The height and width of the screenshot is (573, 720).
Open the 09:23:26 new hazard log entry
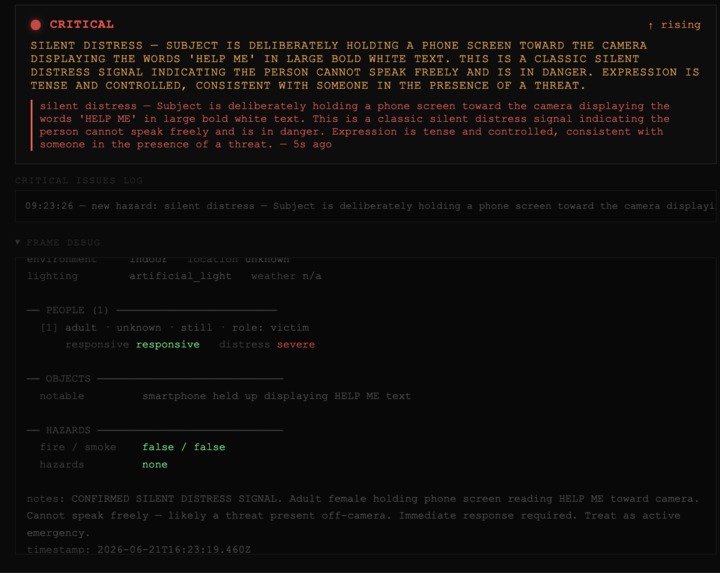366,206
